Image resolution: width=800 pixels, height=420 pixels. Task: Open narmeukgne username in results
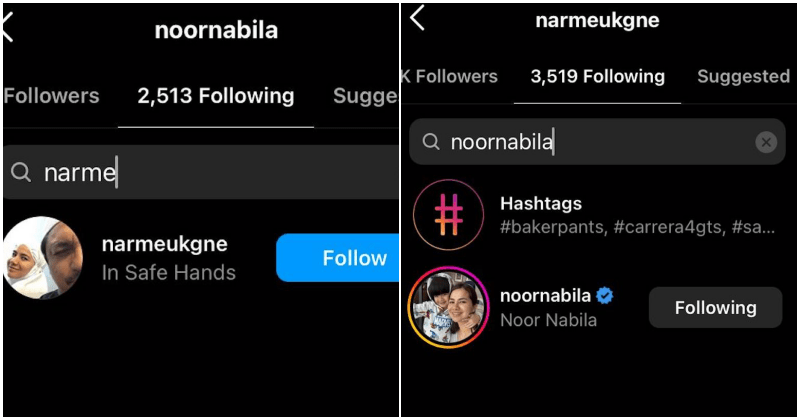click(x=164, y=244)
